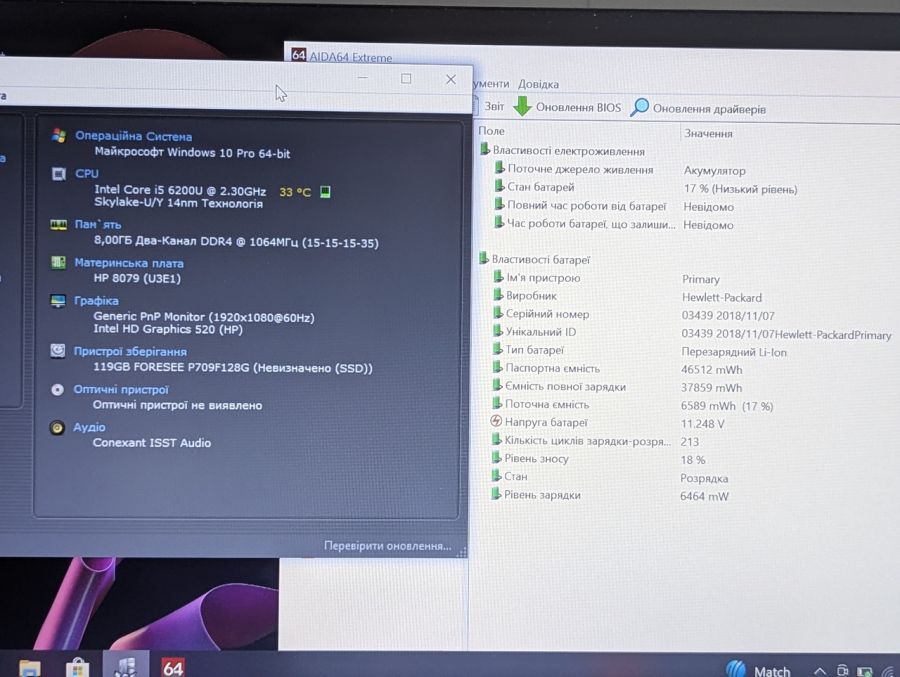
Task: Select the Паспортна ємність row
Action: point(617,369)
